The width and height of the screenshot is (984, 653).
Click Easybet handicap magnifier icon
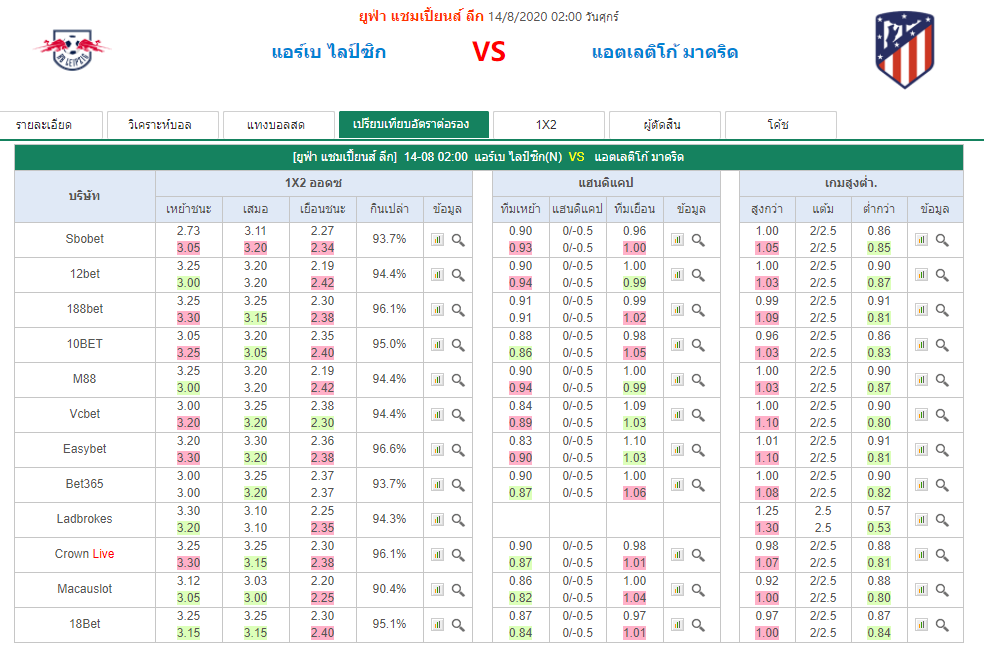pyautogui.click(x=698, y=450)
